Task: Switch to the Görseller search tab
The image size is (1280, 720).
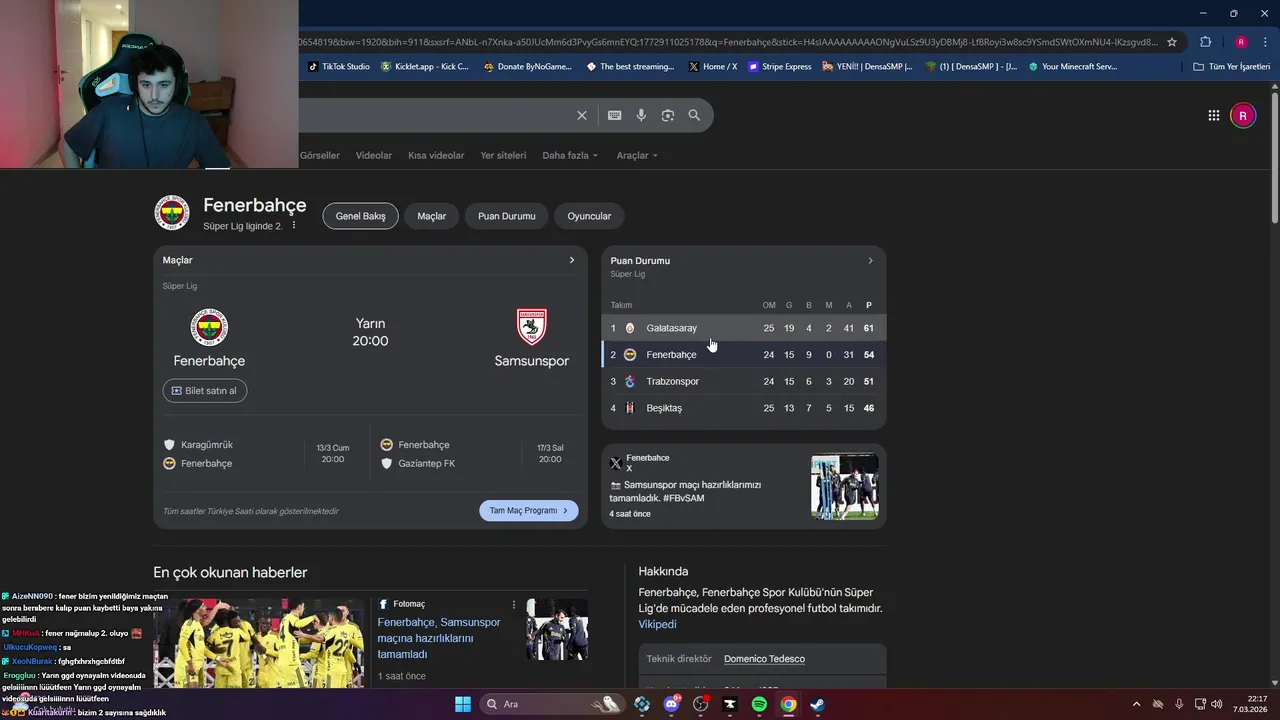Action: 320,155
